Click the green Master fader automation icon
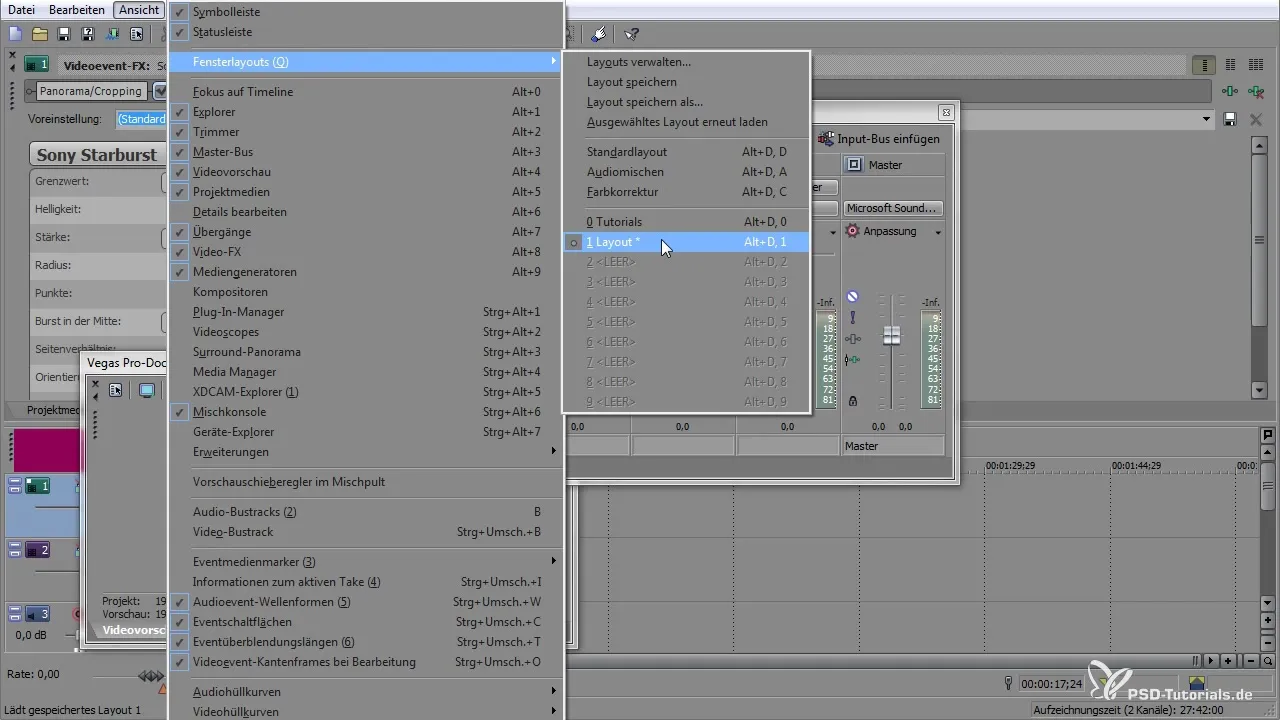Image resolution: width=1280 pixels, height=720 pixels. [852, 359]
